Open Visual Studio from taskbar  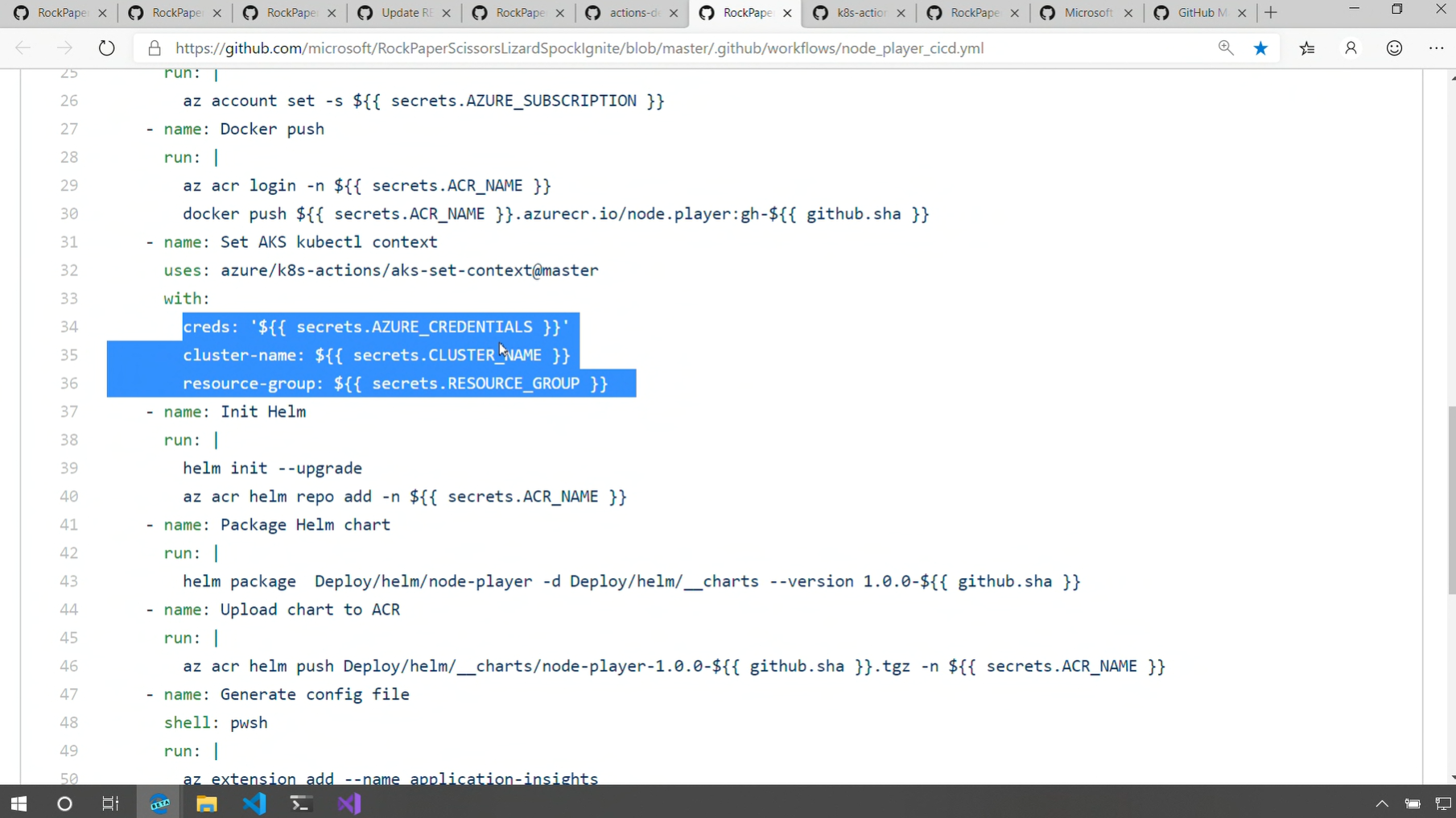[349, 804]
